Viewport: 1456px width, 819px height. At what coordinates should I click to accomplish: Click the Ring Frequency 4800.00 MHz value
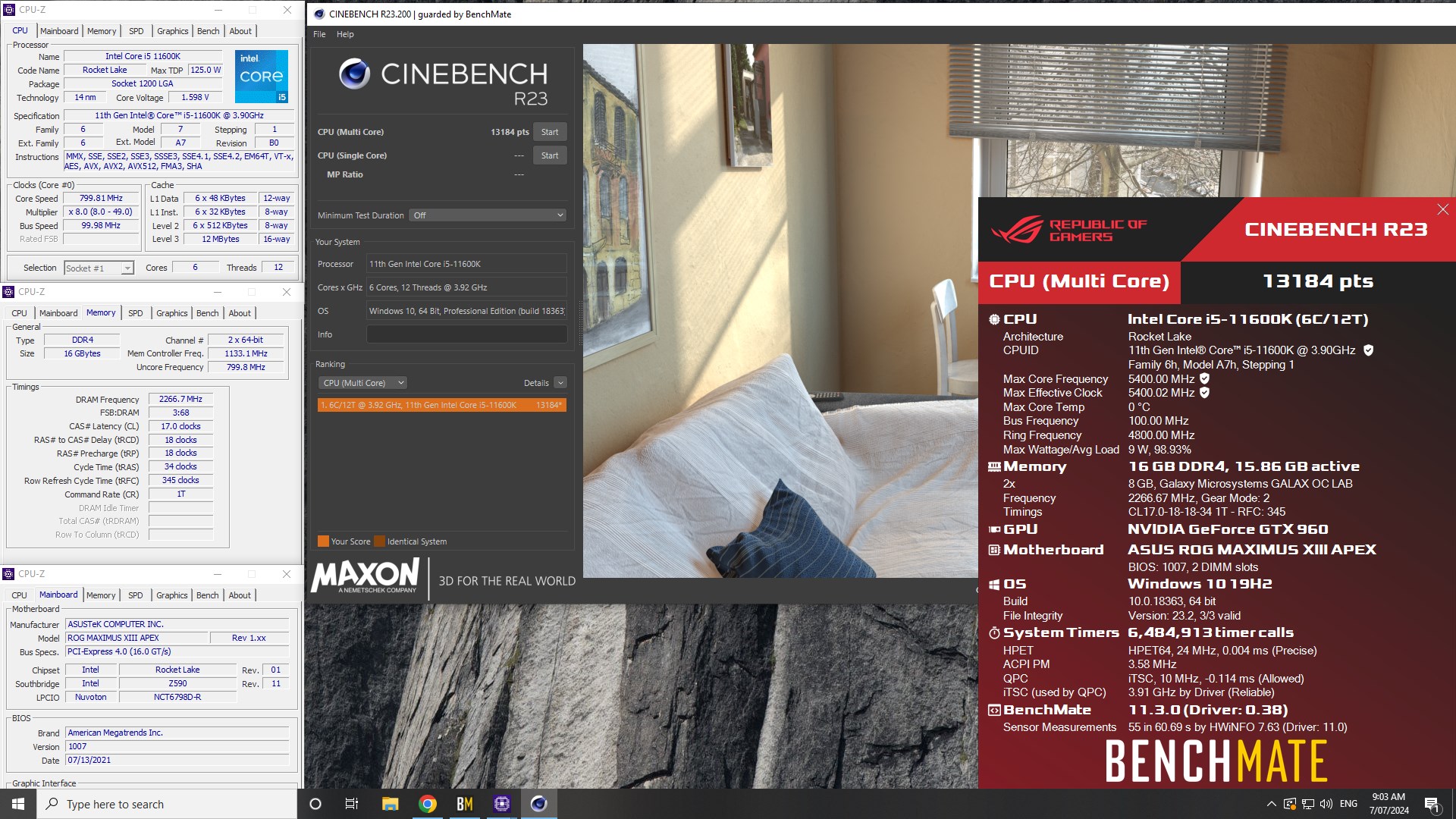click(1161, 435)
